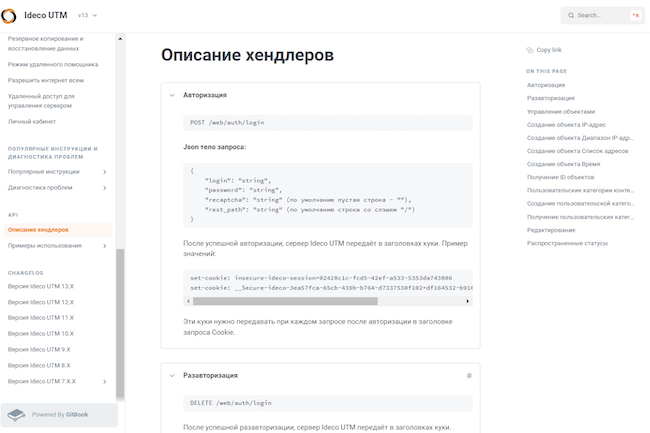Jump to Получение пользовательских категорий outline link

click(x=580, y=217)
